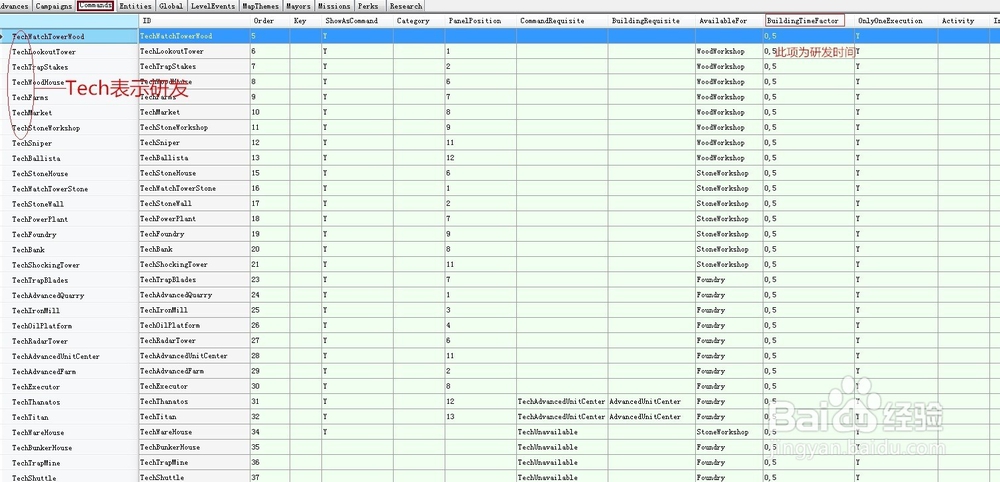Click the Key column header
Viewport: 1000px width, 482px height.
tap(305, 20)
